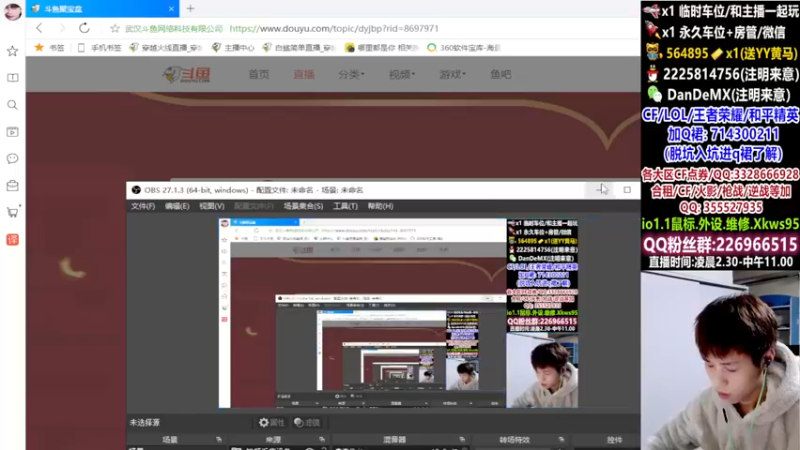This screenshot has height=450, width=800.
Task: Open the OBS 工具(T) menu
Action: coord(345,206)
